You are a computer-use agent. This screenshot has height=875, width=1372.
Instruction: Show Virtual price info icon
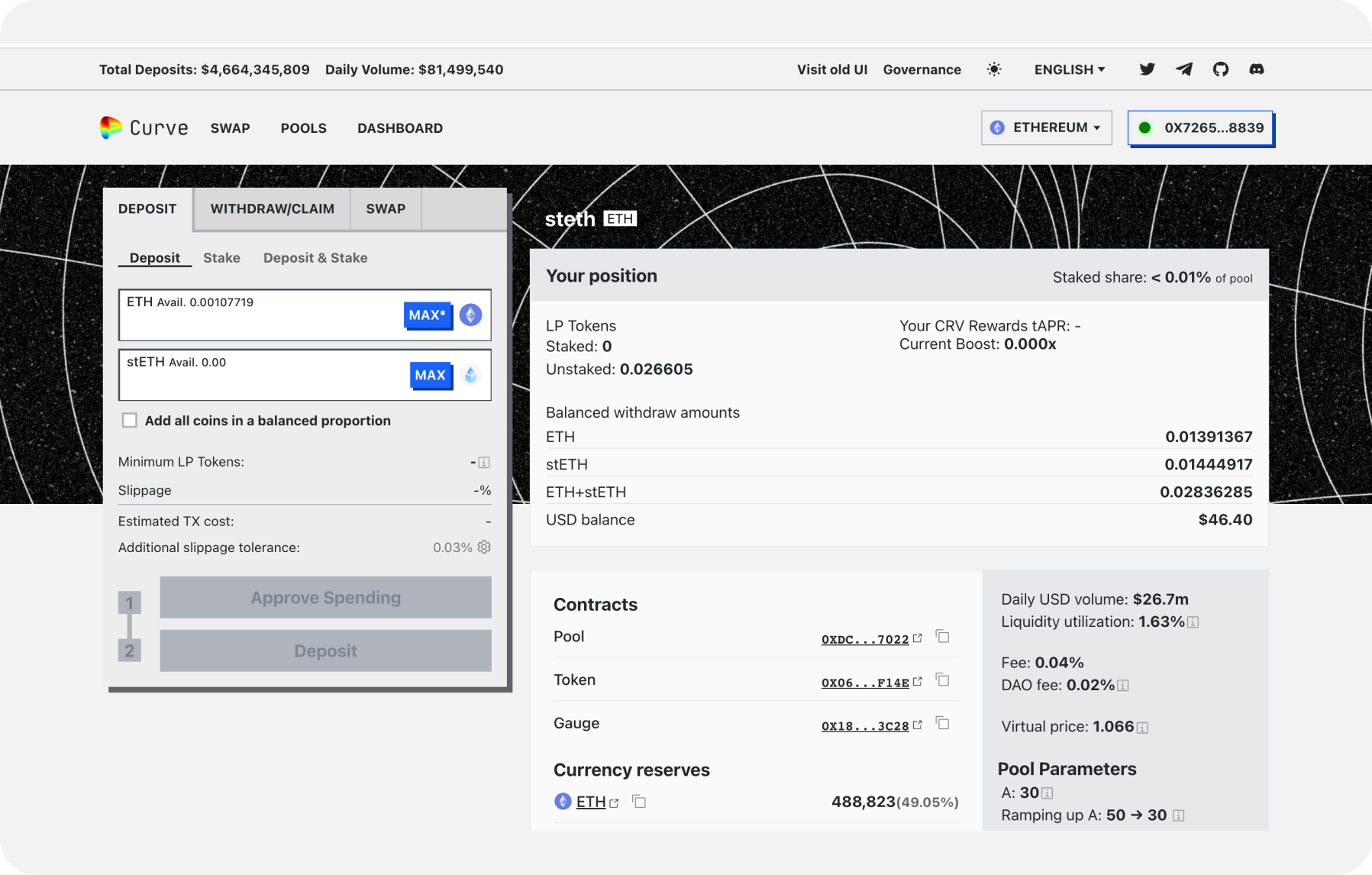(x=1142, y=728)
